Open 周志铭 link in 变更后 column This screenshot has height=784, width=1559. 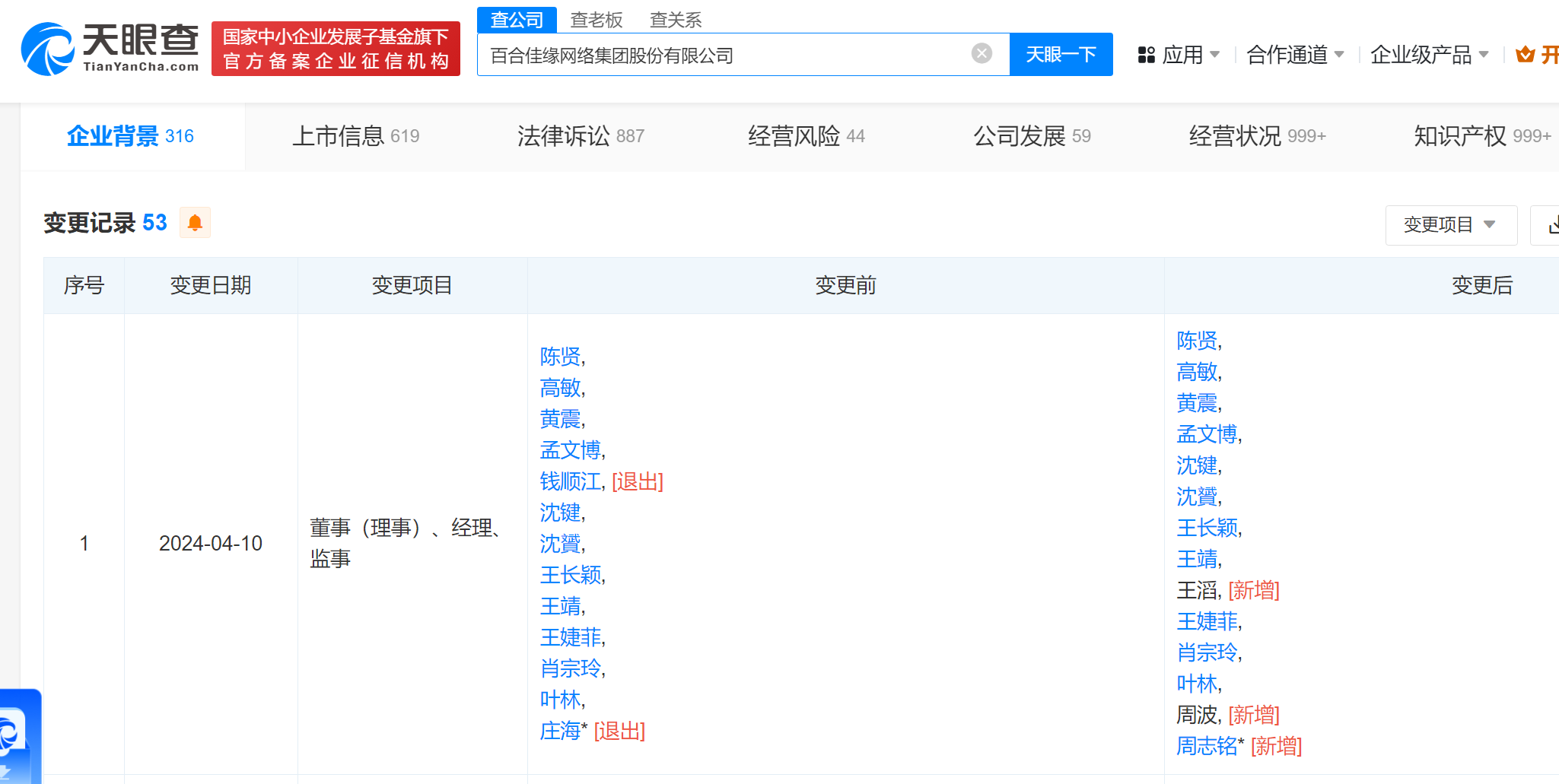point(1207,746)
